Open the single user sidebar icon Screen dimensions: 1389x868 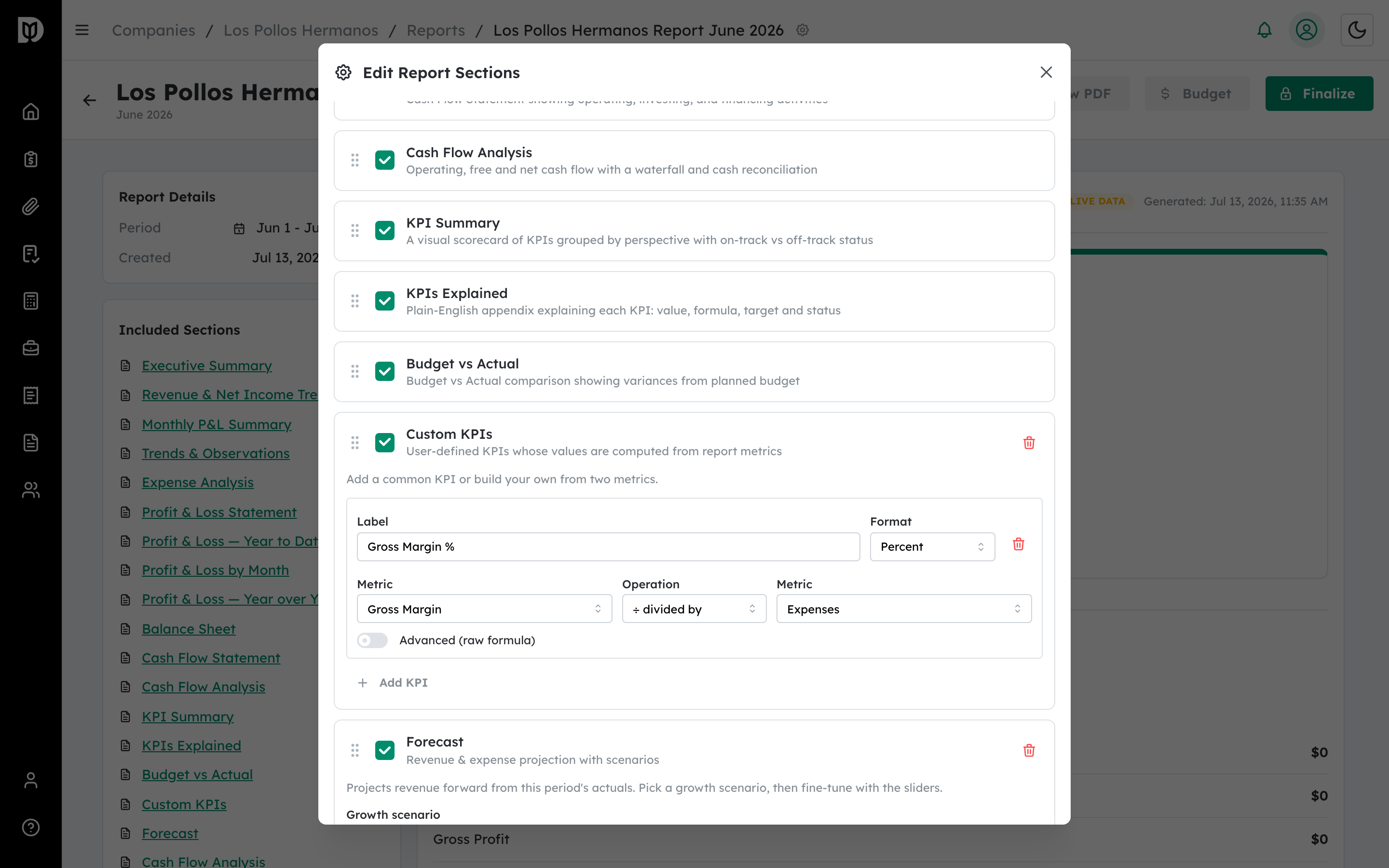[x=31, y=780]
